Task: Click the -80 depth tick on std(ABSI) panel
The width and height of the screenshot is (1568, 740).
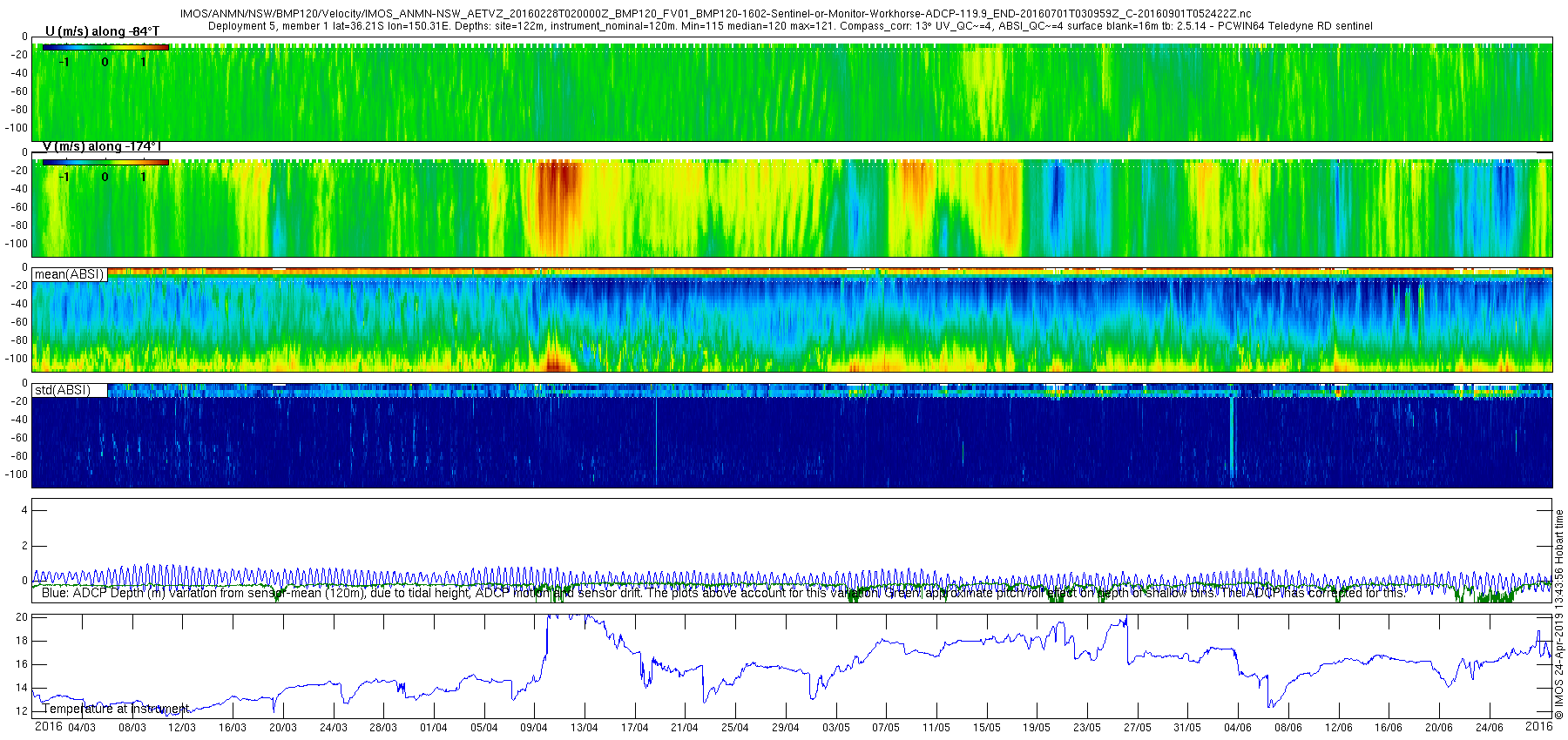Action: pyautogui.click(x=18, y=456)
